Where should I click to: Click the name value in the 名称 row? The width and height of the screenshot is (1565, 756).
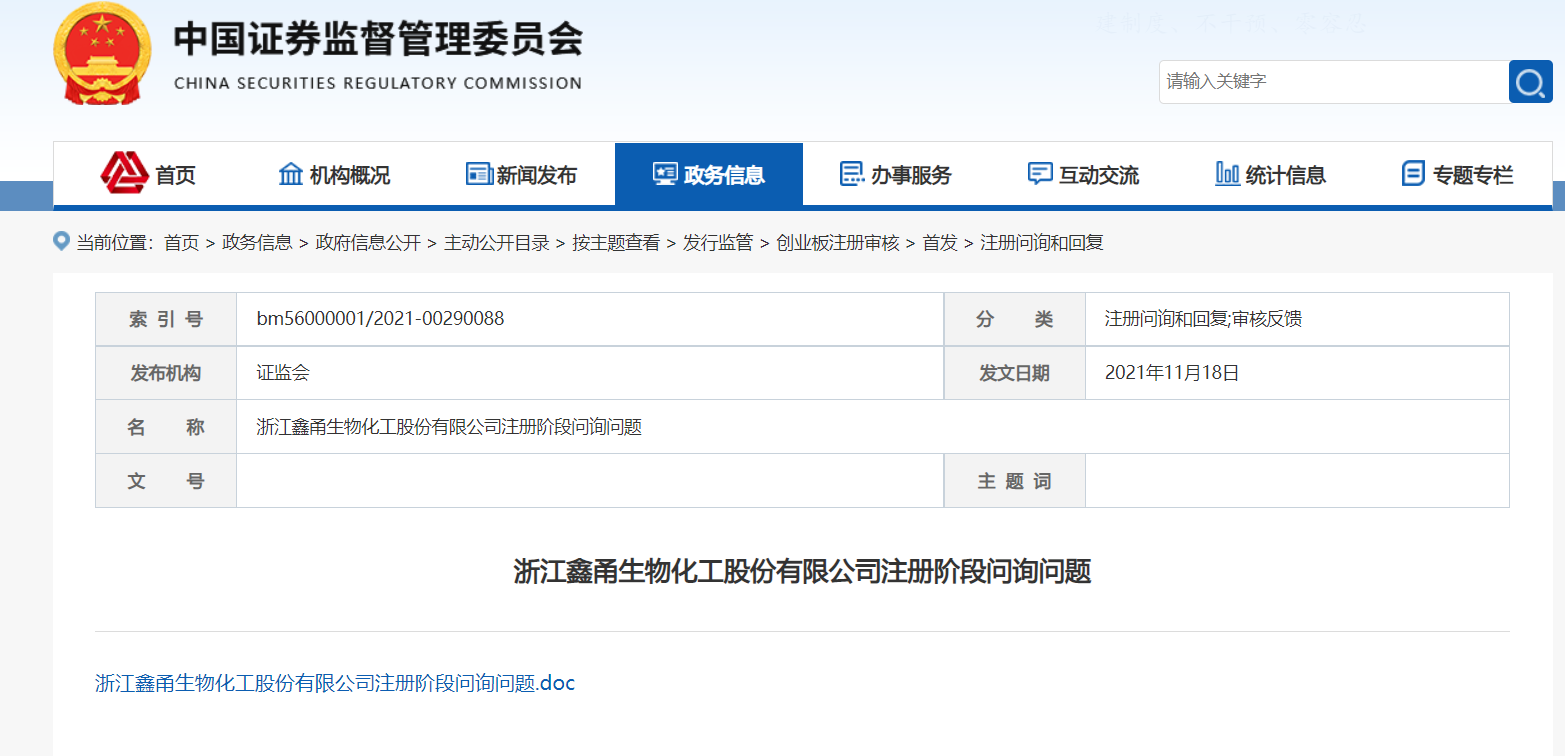[449, 427]
